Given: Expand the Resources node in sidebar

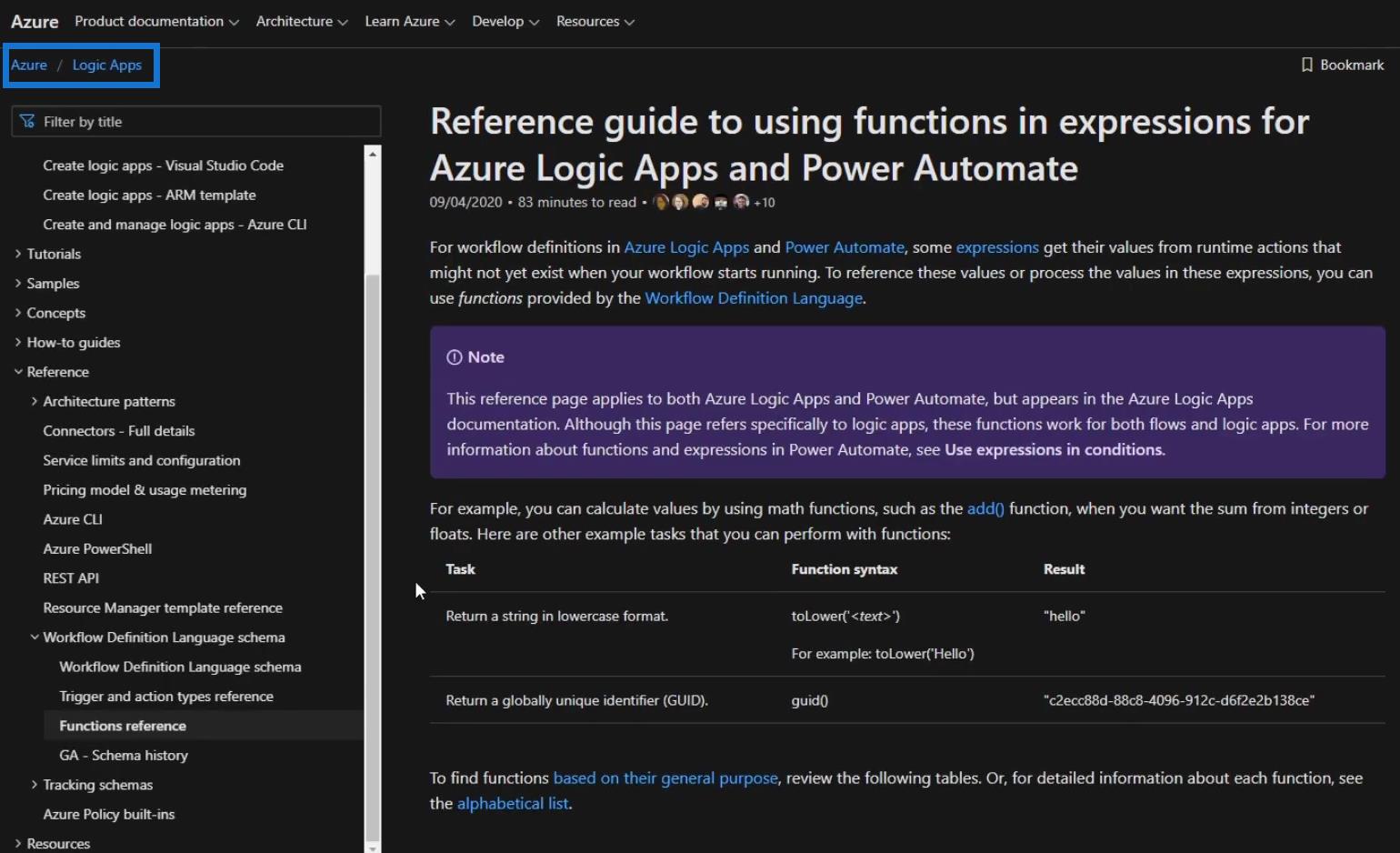Looking at the screenshot, I should tap(18, 844).
